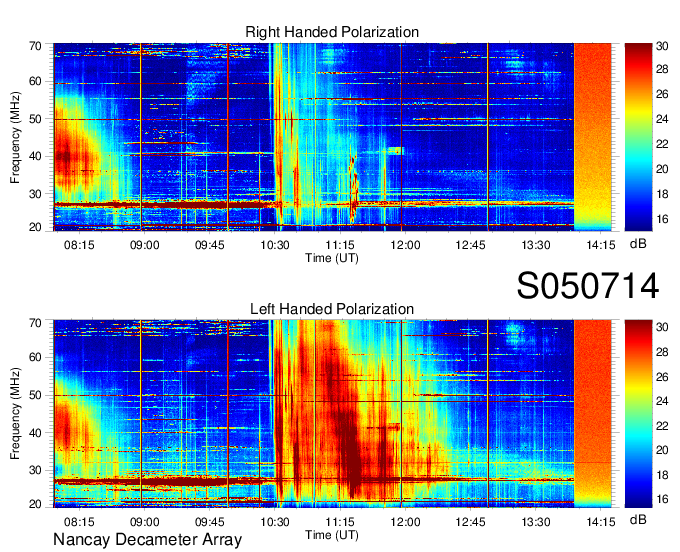Click the 40 MHz tick of Left Handed plot
Viewport: 680px width, 552px height.
35,433
